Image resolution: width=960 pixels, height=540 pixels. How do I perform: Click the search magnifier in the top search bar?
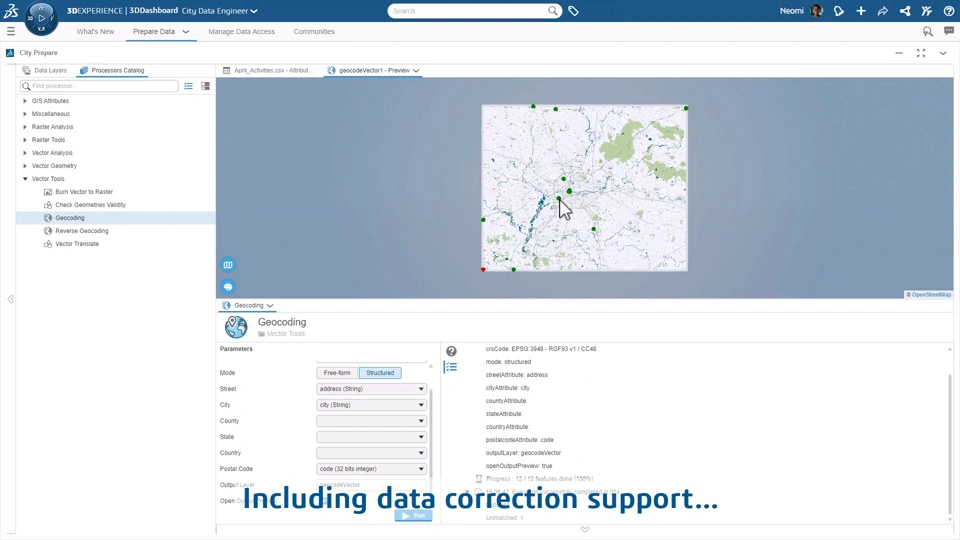[552, 11]
